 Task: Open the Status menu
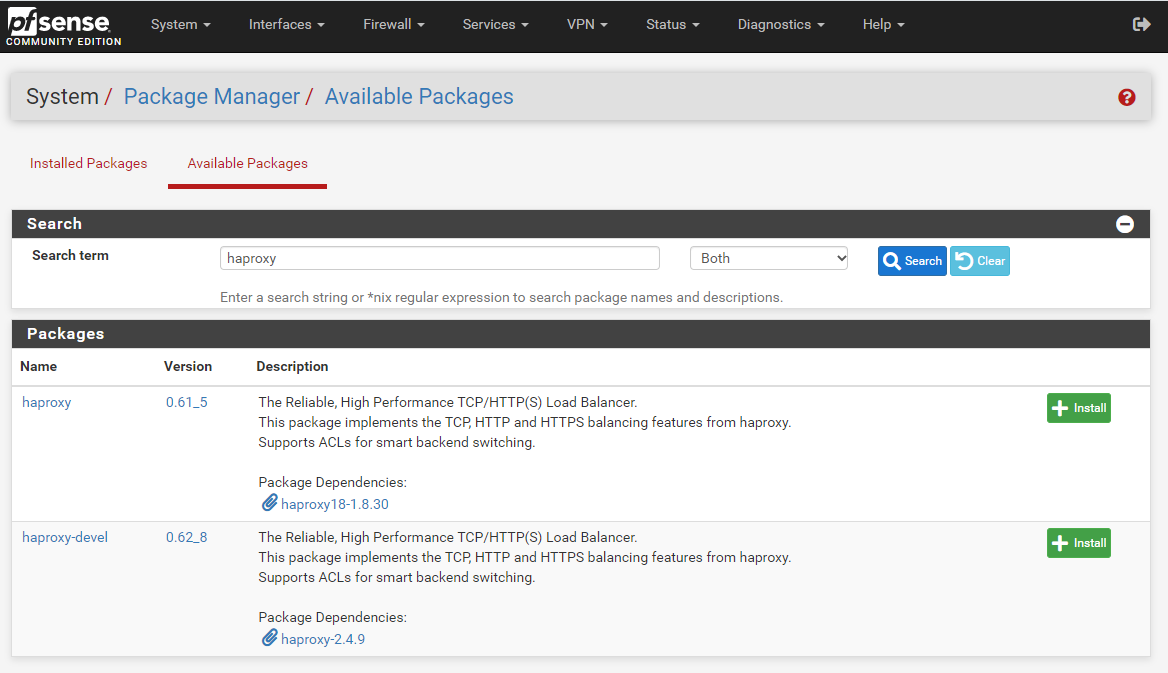tap(673, 25)
